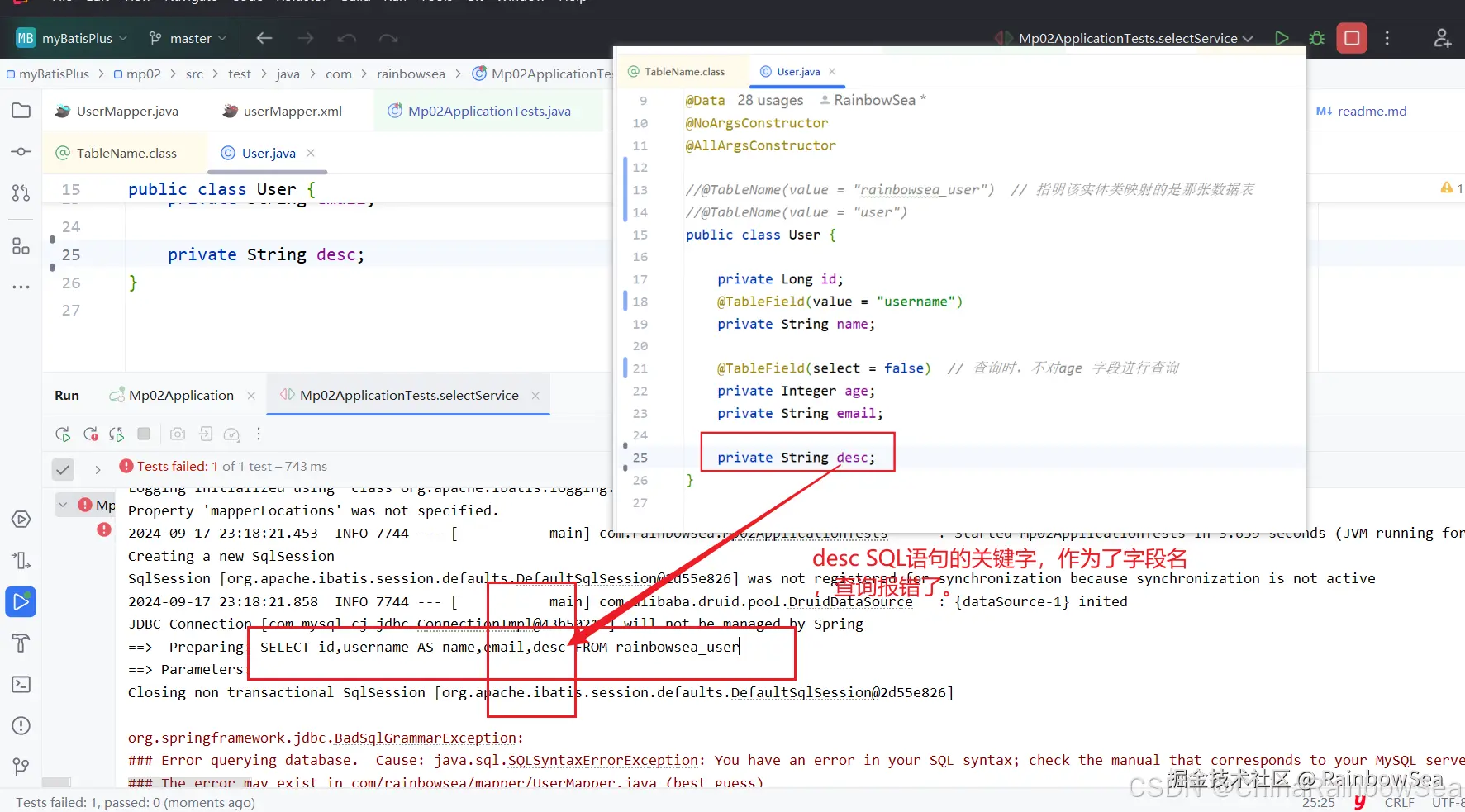
Task: Click the editor warning indicator showing 1
Action: (x=1452, y=188)
